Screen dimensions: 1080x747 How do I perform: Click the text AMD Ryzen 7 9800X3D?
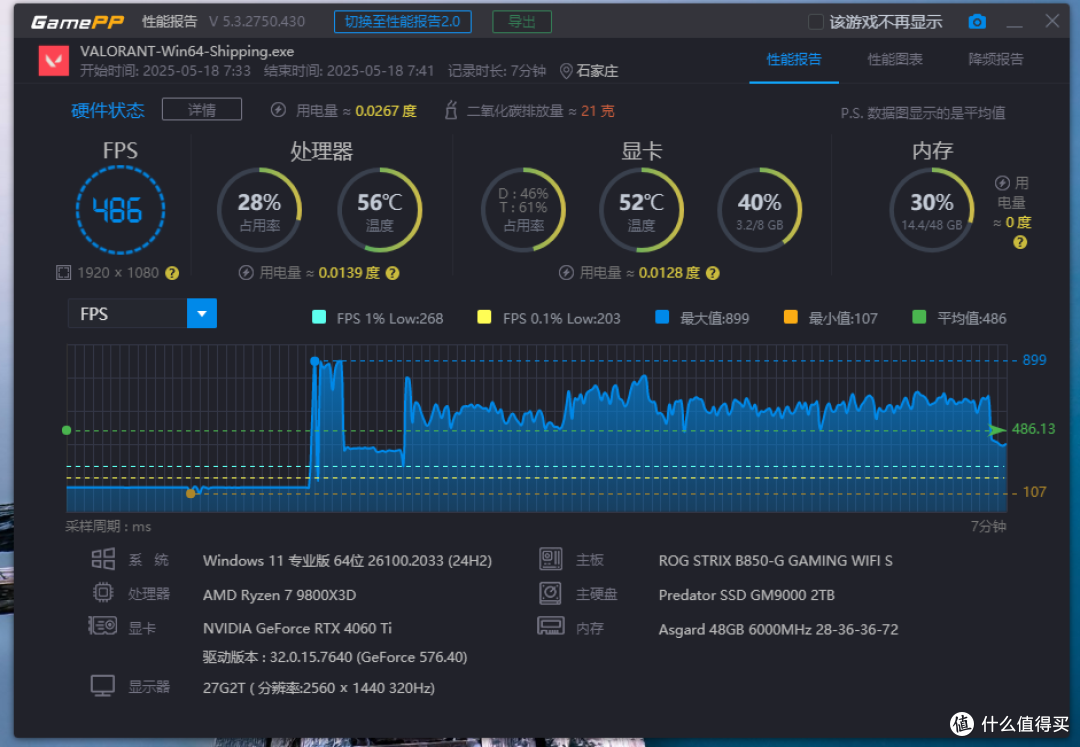280,595
